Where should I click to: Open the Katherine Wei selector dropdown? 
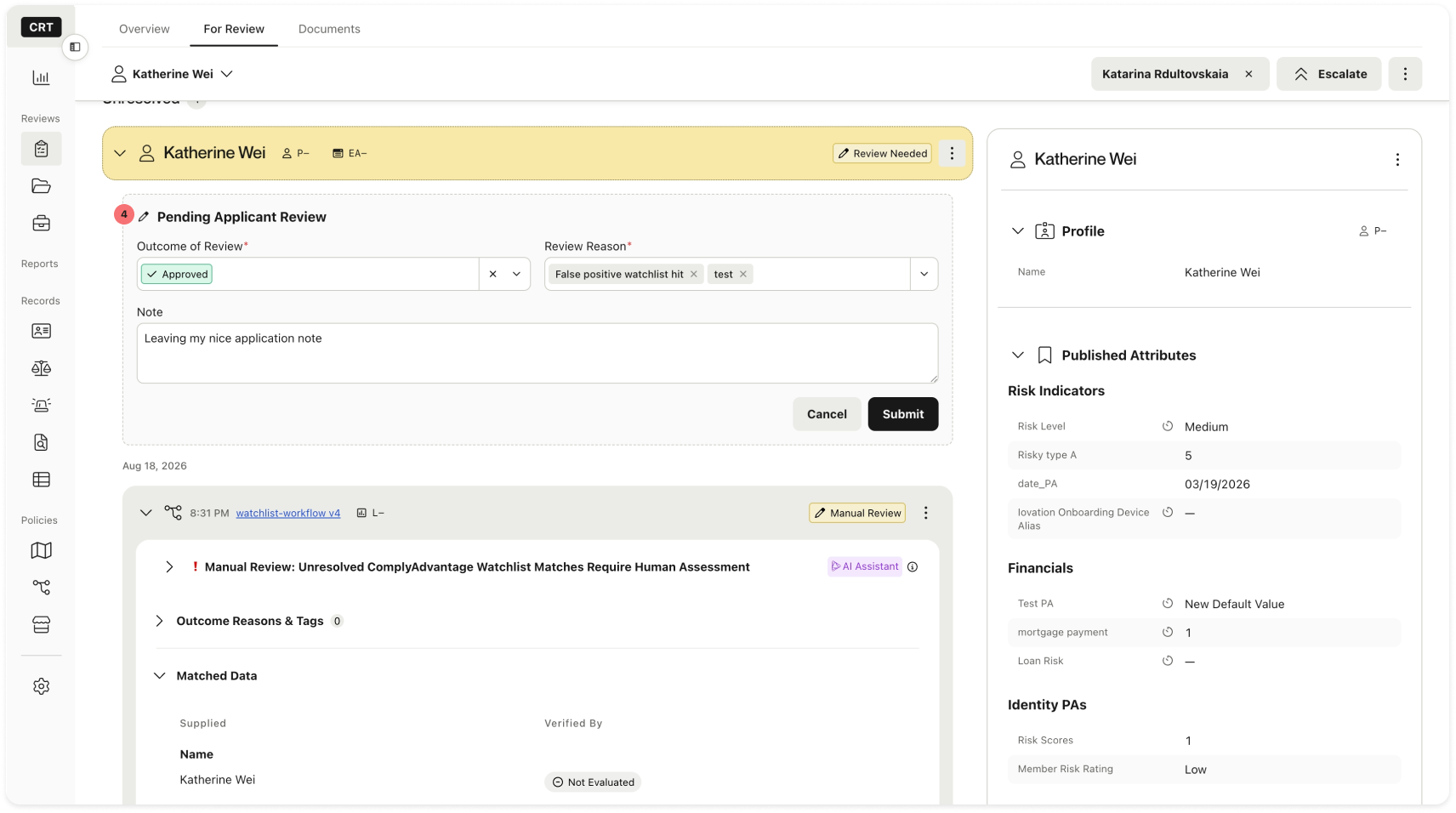pos(227,74)
